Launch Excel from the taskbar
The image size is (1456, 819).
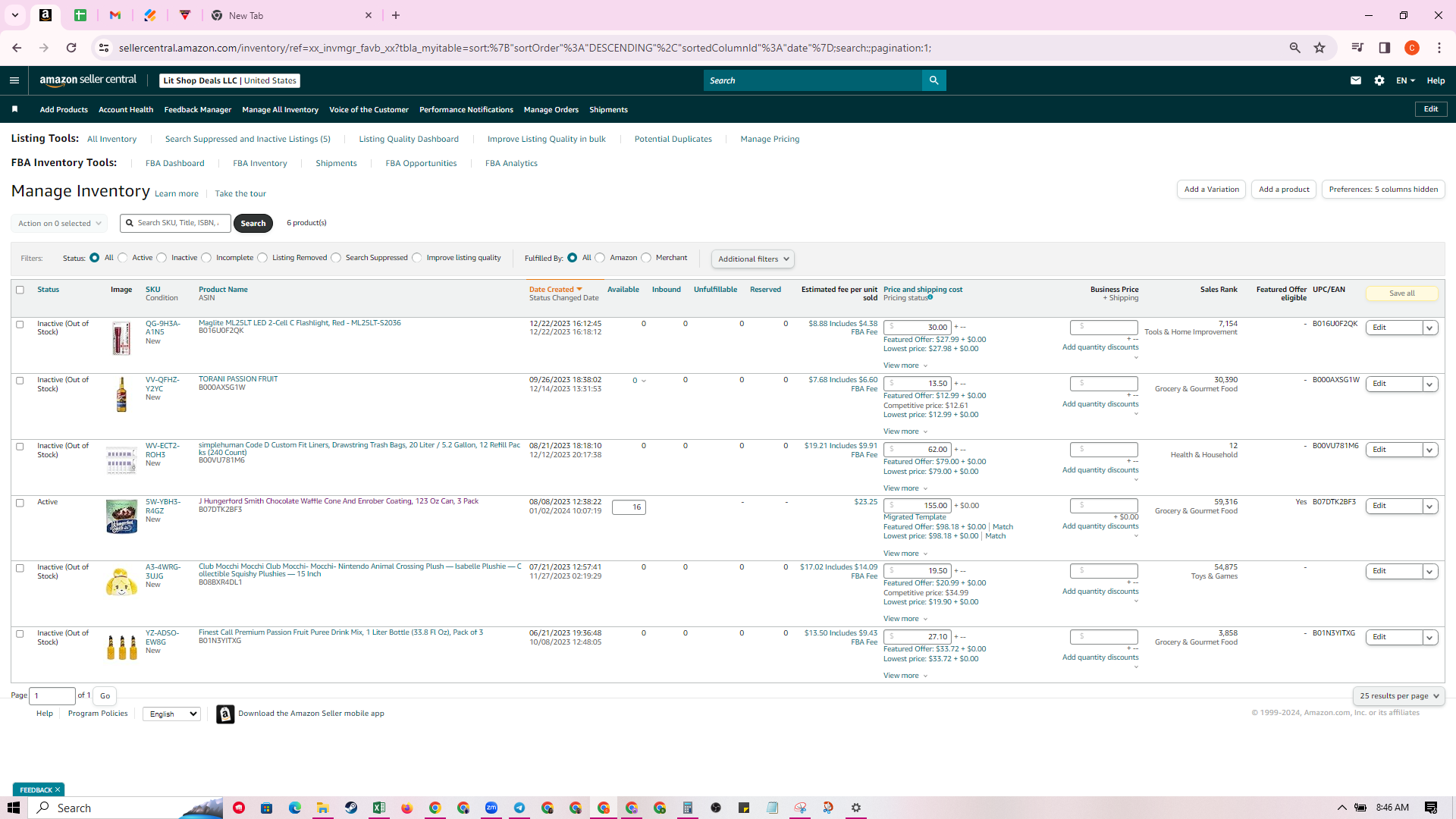click(378, 808)
